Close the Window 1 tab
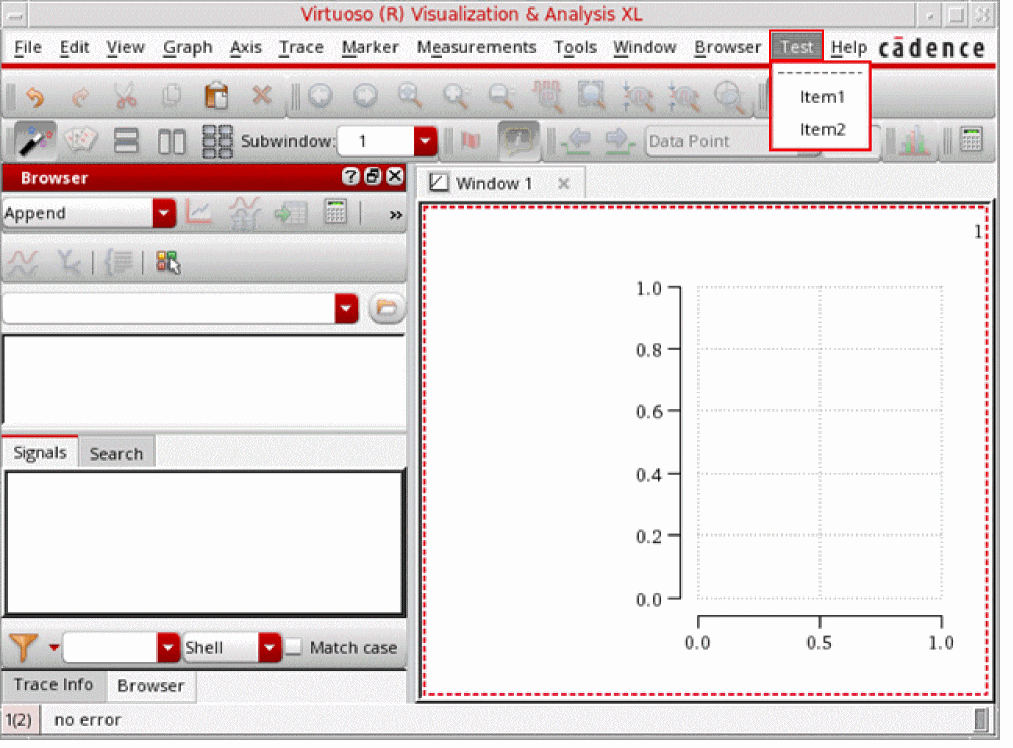1013x748 pixels. pos(563,183)
